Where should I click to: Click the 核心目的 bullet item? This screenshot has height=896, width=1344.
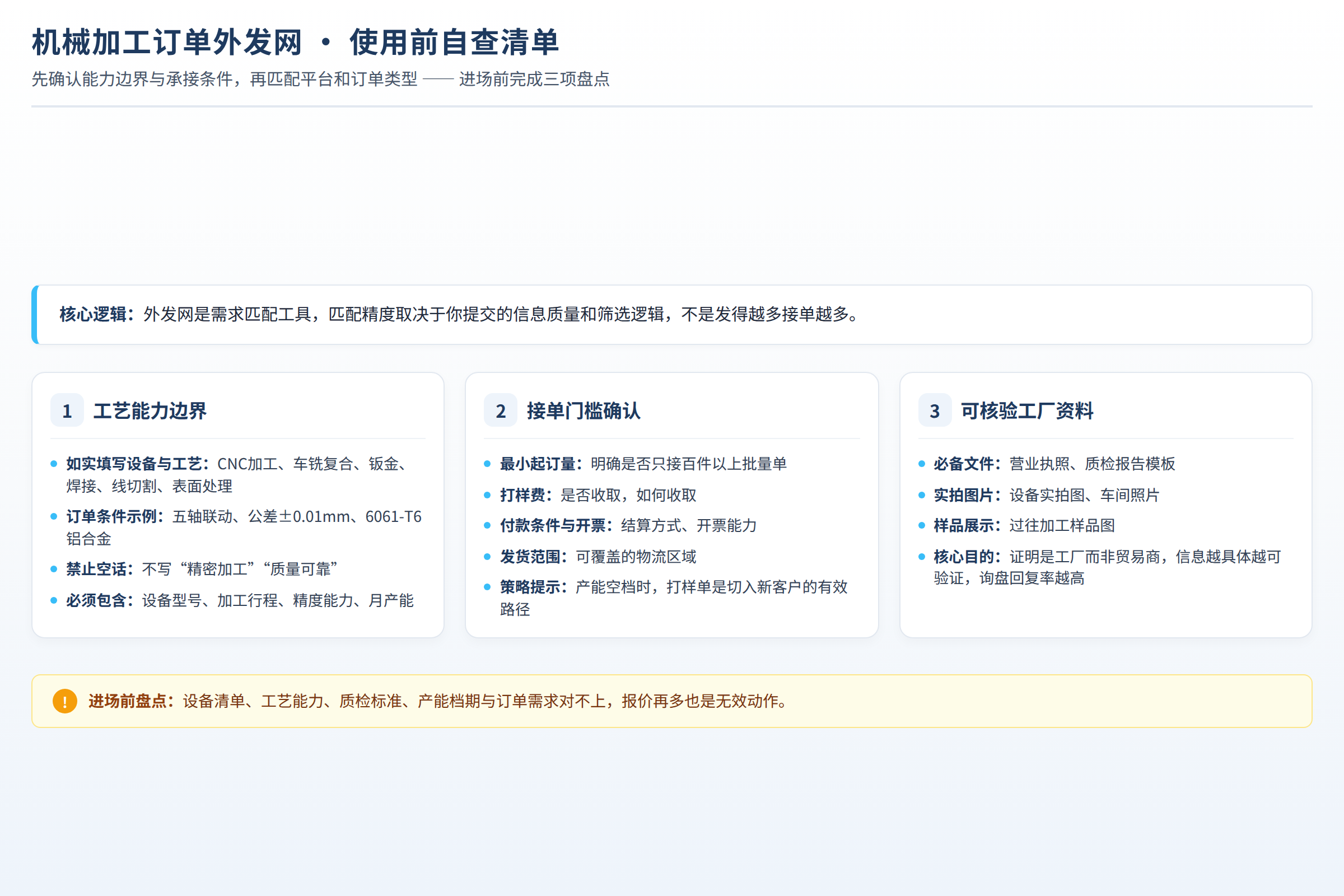pyautogui.click(x=1105, y=567)
